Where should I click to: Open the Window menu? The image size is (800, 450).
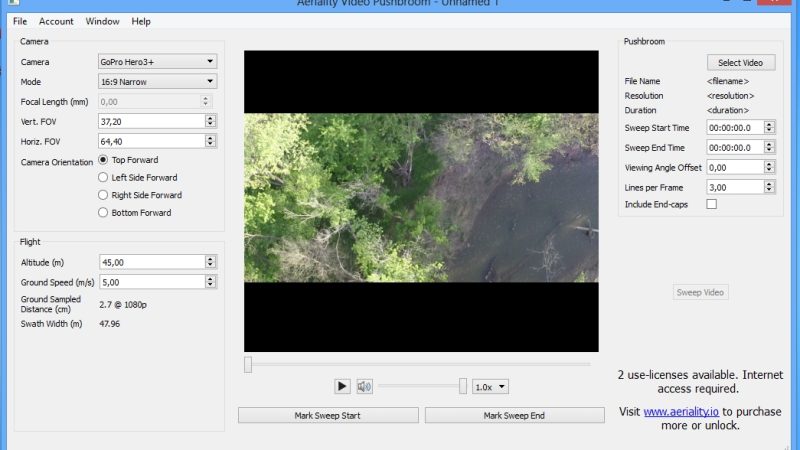102,21
